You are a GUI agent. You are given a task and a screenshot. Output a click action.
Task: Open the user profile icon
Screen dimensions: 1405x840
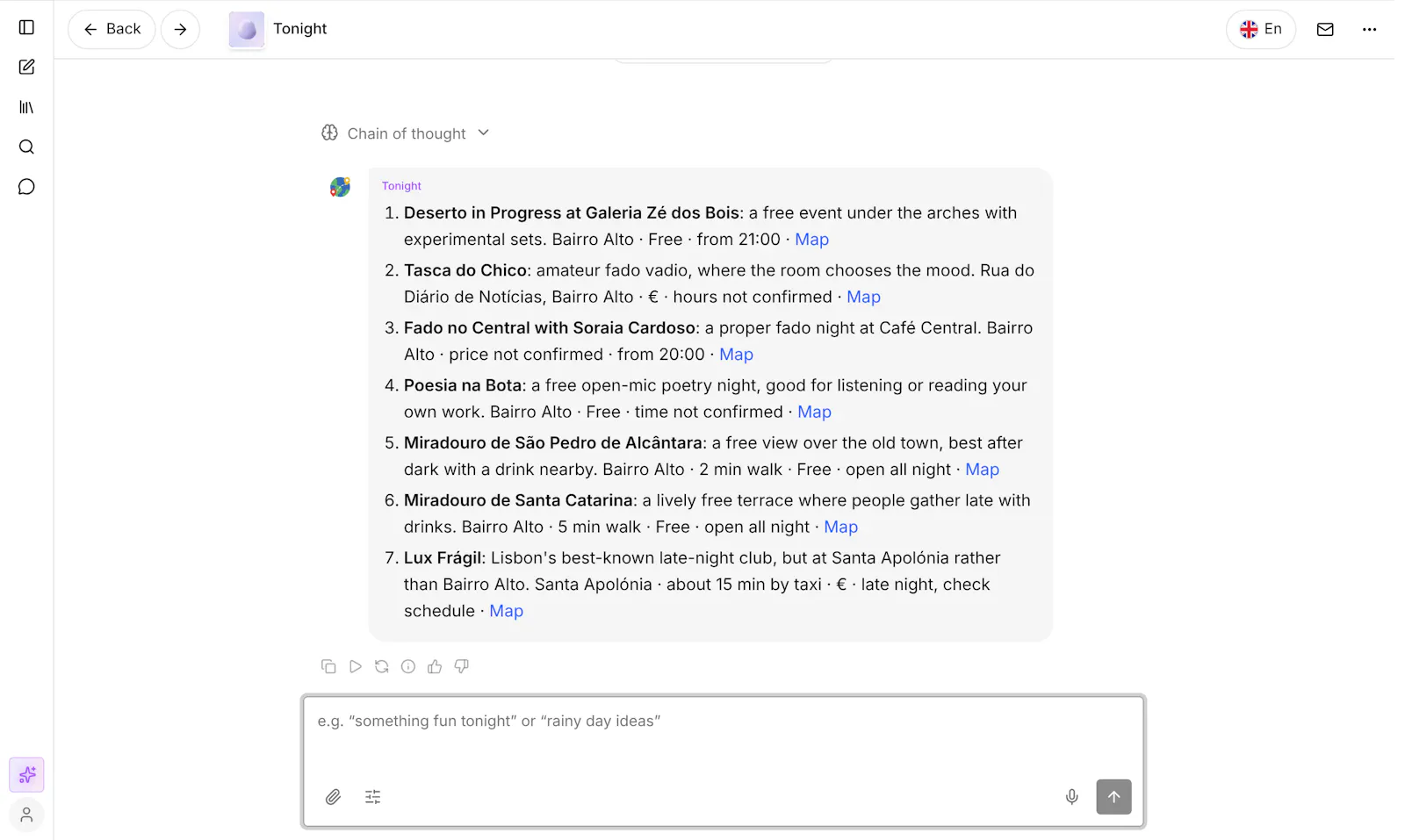click(x=26, y=815)
